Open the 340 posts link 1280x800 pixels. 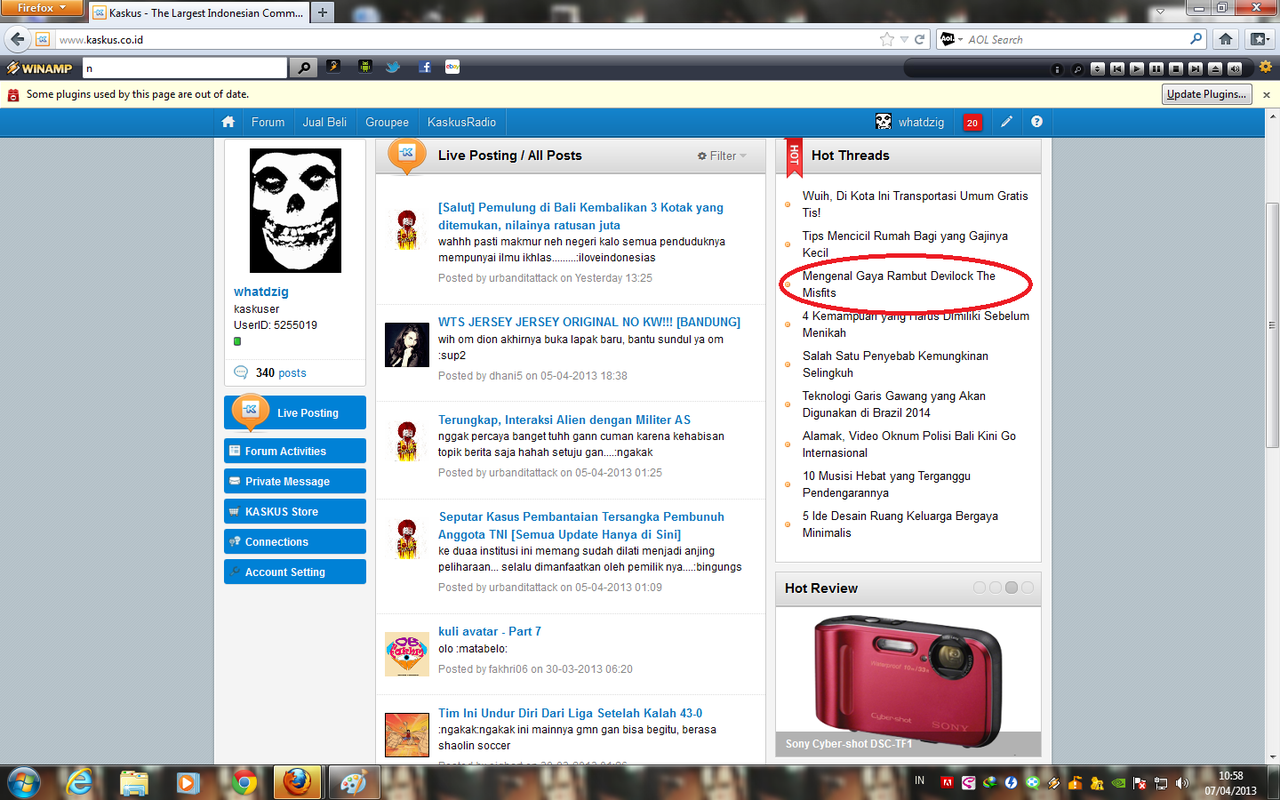point(280,373)
